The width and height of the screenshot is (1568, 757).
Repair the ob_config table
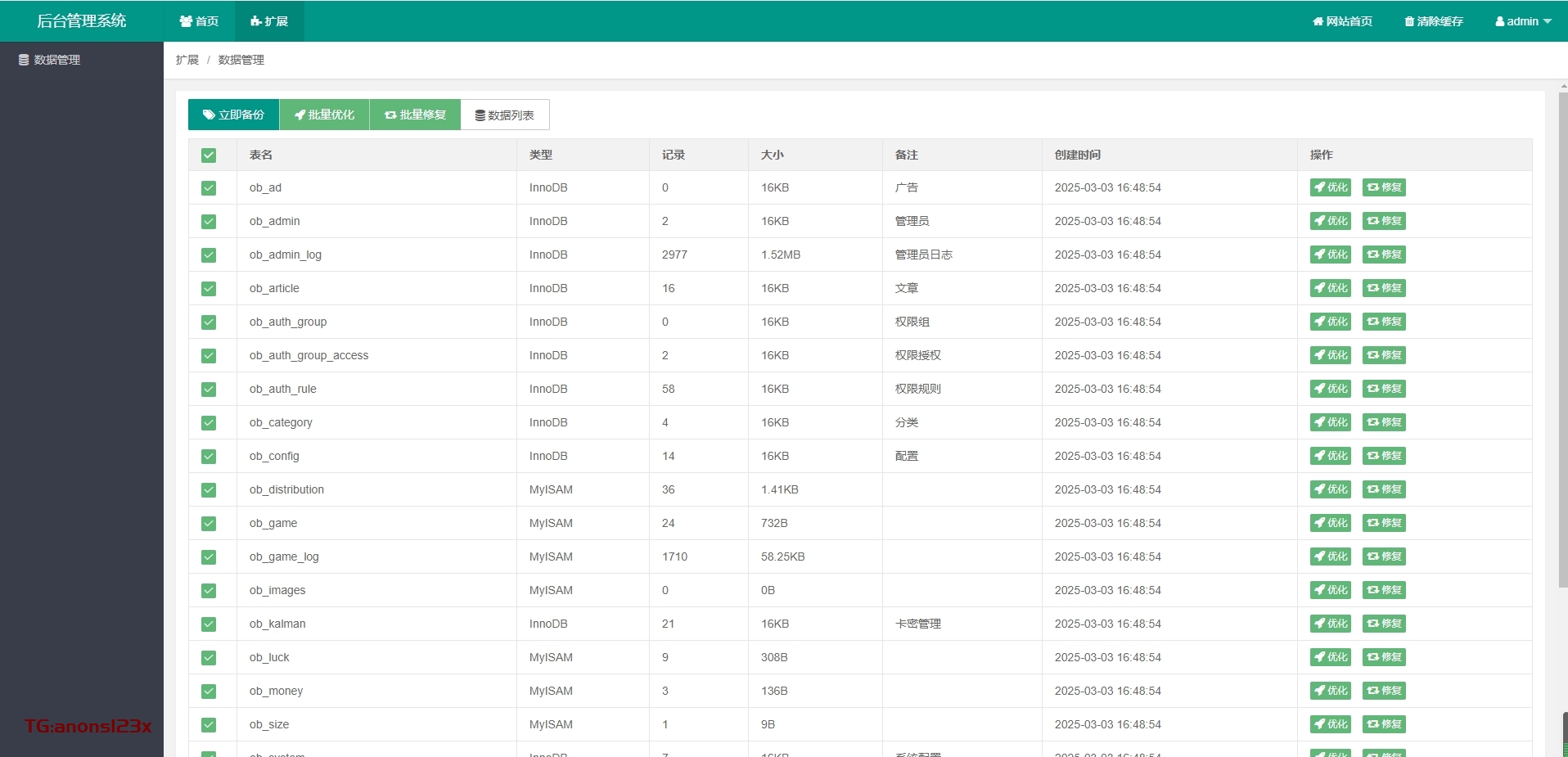pos(1384,456)
